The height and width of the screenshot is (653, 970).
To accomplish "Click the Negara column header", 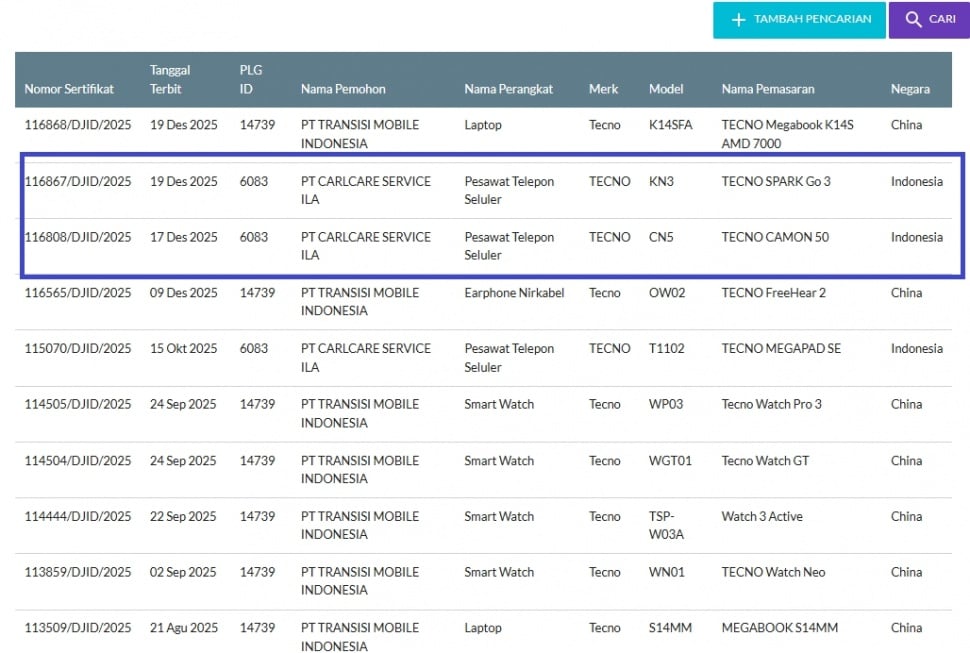I will (910, 89).
